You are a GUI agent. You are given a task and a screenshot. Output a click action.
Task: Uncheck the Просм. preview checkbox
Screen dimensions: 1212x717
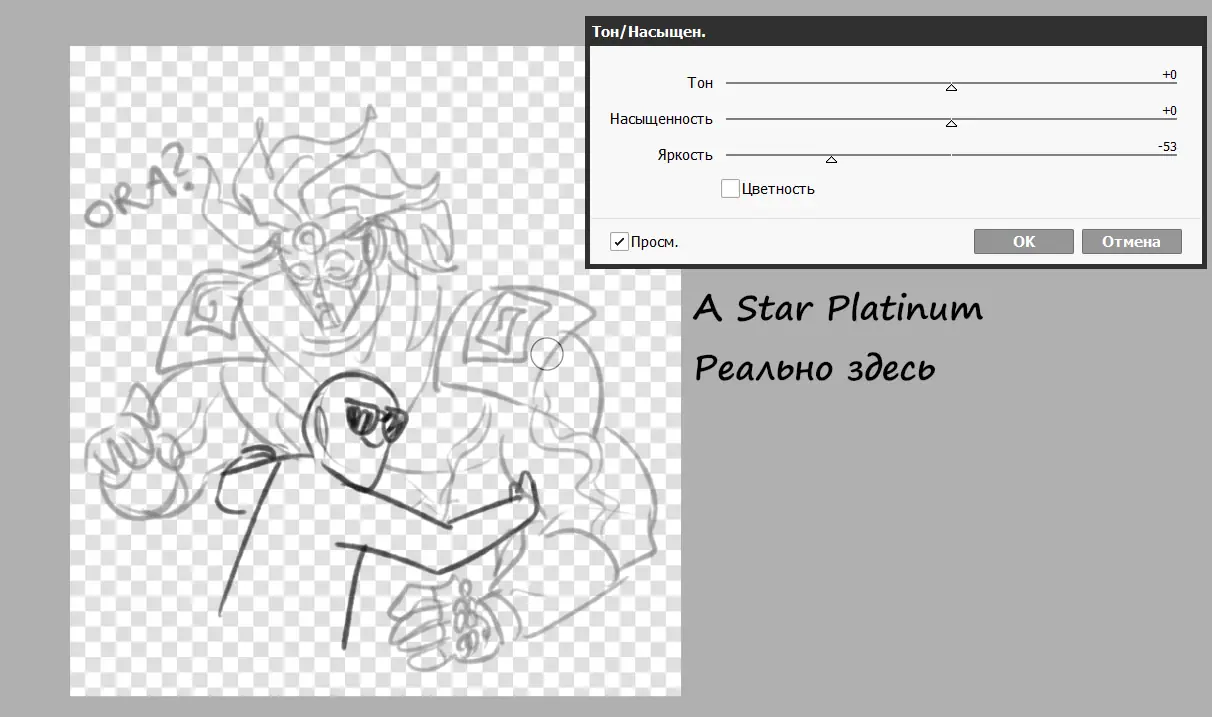point(620,242)
